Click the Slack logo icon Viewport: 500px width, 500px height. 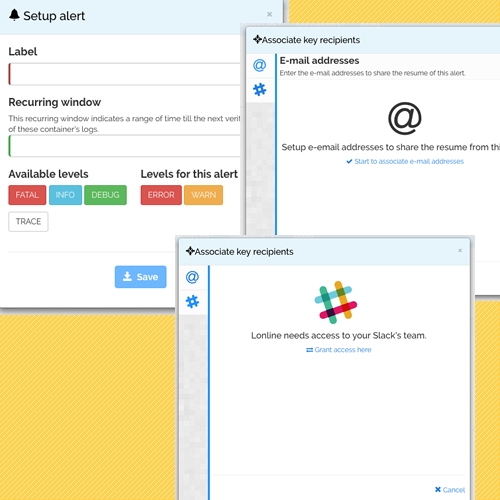tap(336, 302)
